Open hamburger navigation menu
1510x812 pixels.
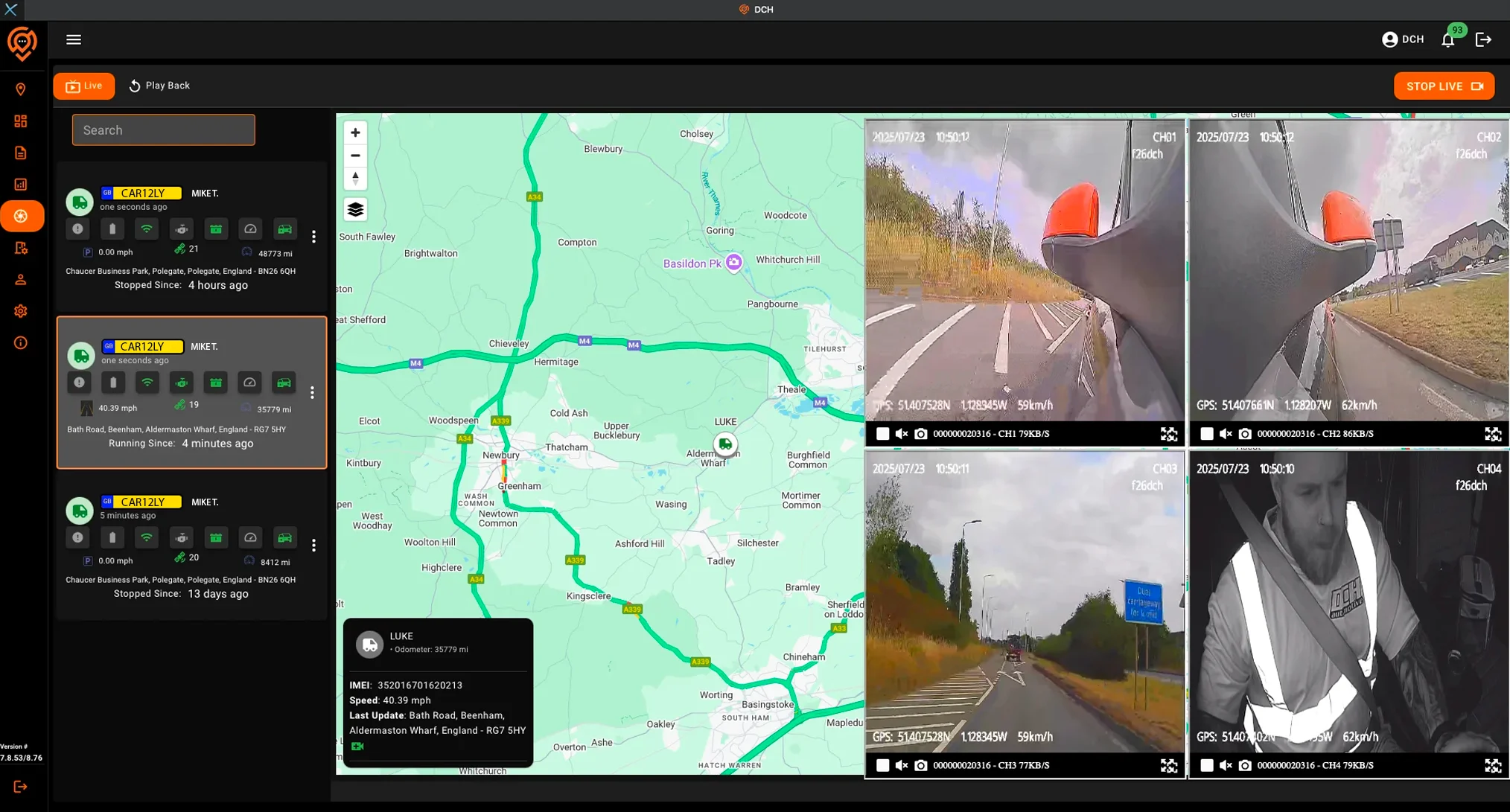click(x=73, y=39)
